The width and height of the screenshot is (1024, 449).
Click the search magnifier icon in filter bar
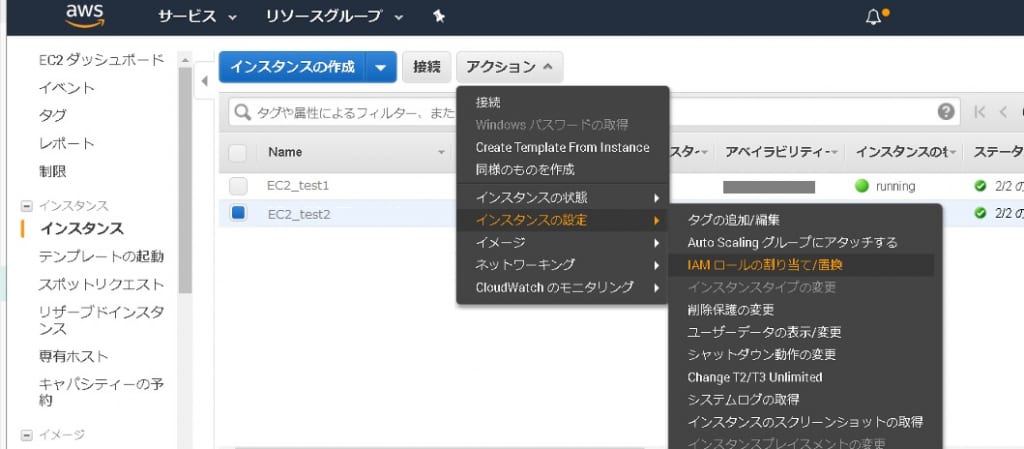click(242, 112)
